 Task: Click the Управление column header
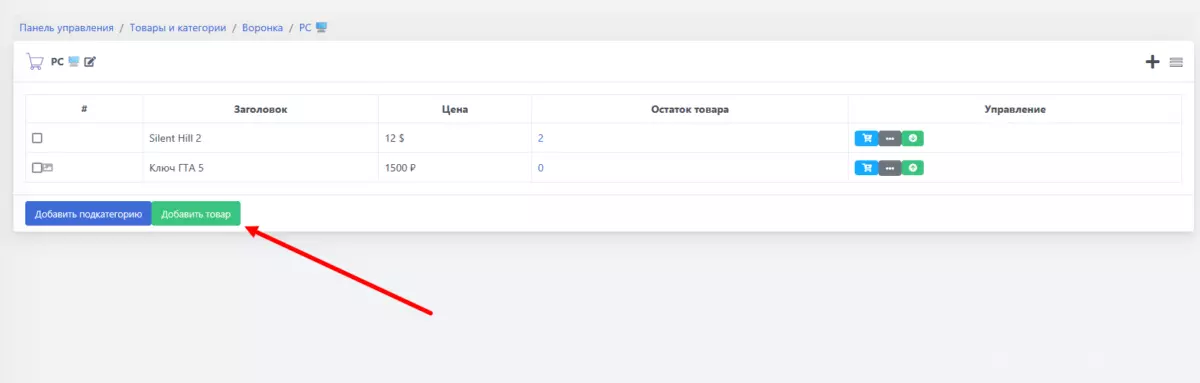click(1014, 109)
